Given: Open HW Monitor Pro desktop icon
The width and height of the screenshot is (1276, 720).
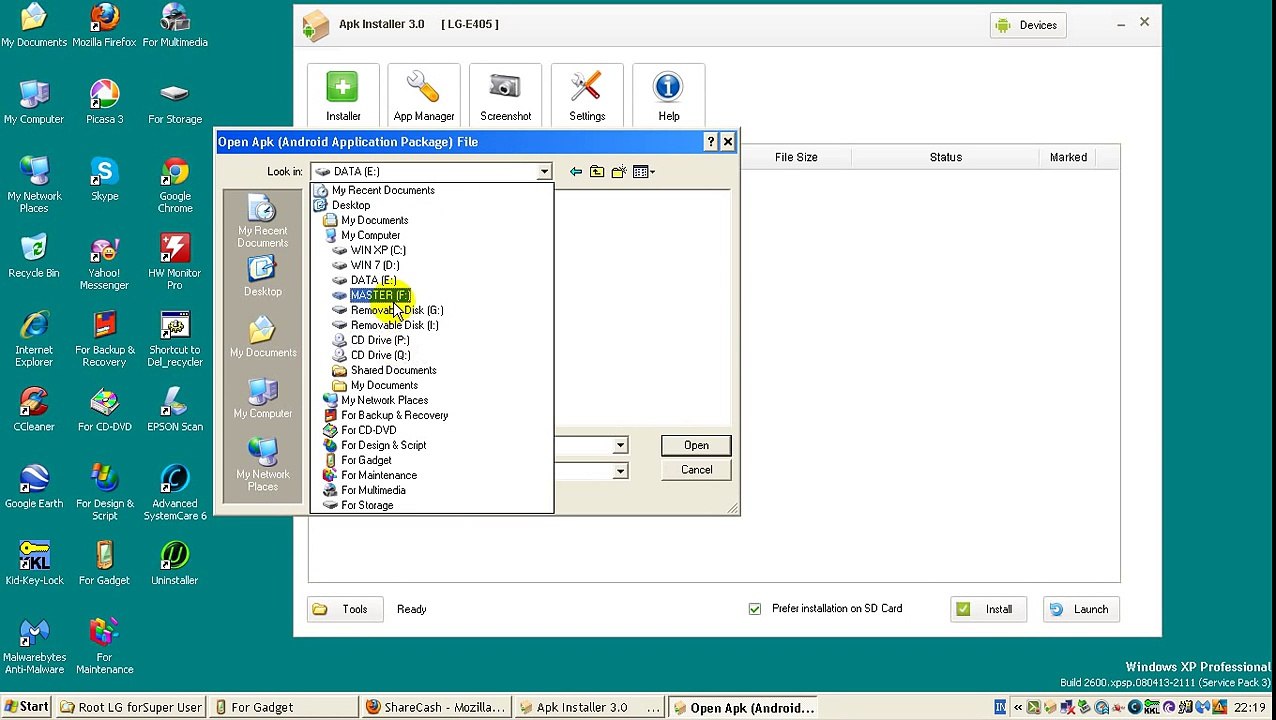Looking at the screenshot, I should (175, 263).
